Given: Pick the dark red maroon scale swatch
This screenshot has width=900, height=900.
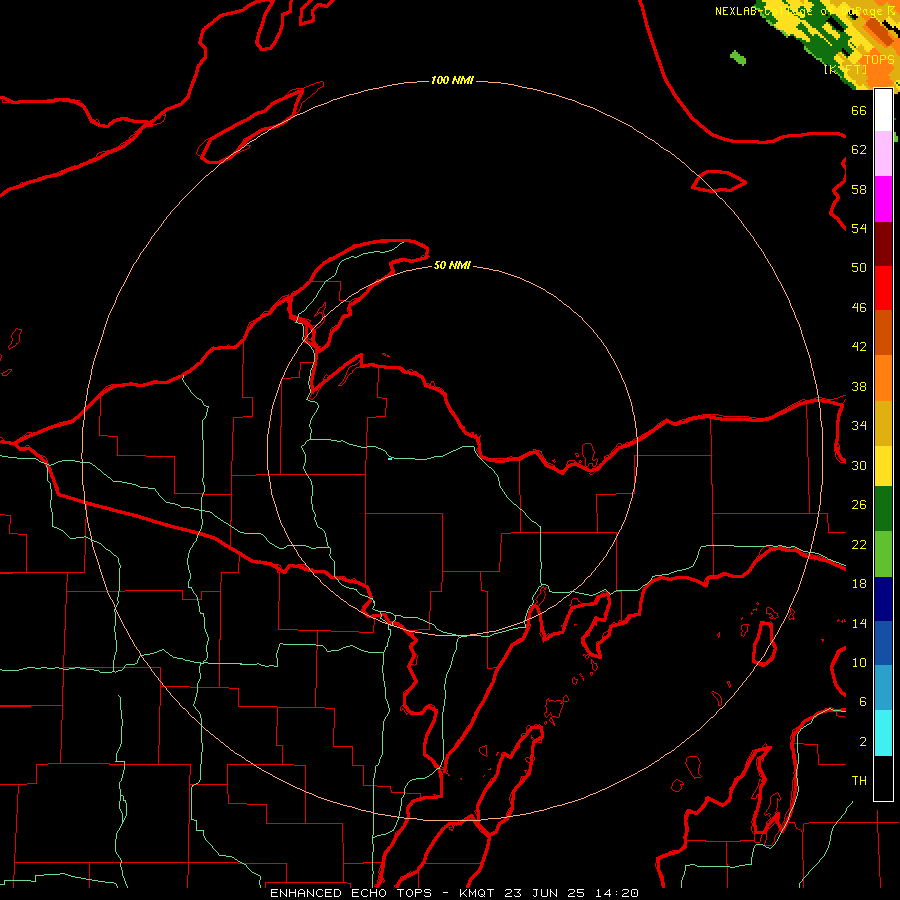Looking at the screenshot, I should pyautogui.click(x=883, y=244).
